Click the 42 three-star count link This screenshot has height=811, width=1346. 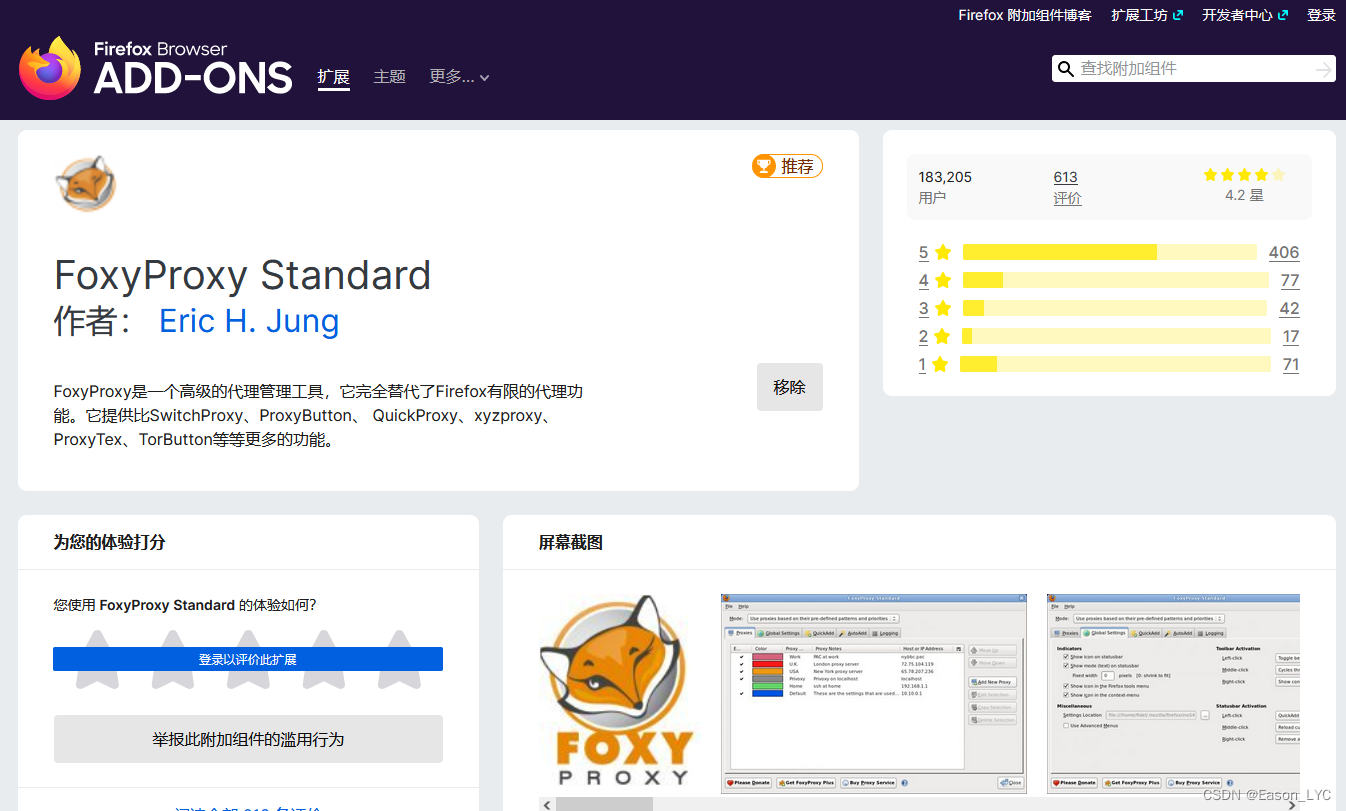click(1290, 308)
